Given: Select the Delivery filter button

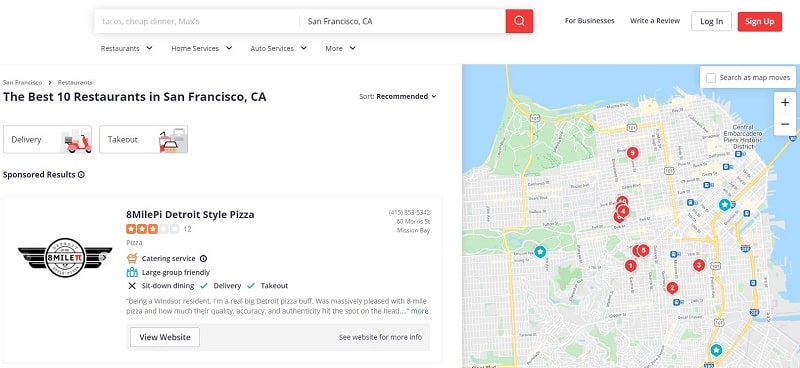Looking at the screenshot, I should [47, 139].
